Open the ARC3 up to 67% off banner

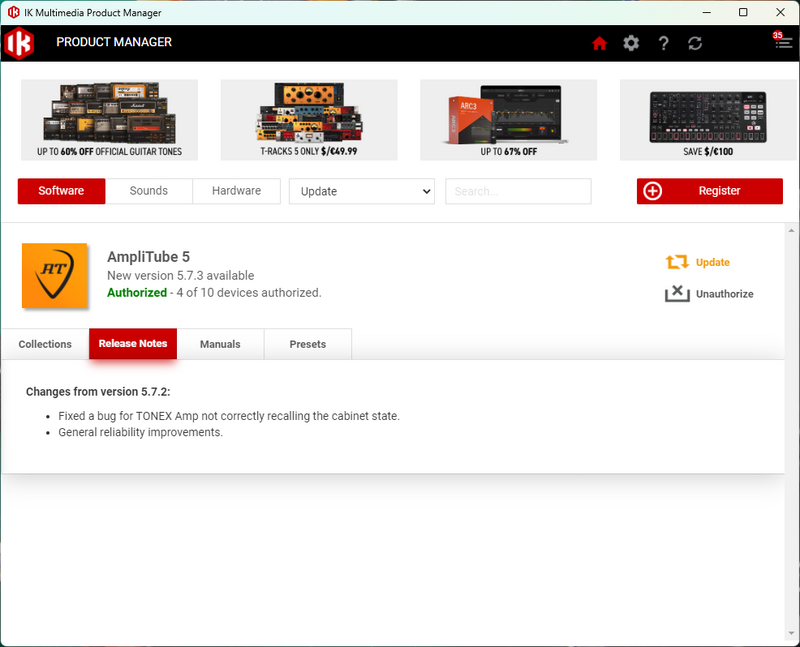click(508, 120)
